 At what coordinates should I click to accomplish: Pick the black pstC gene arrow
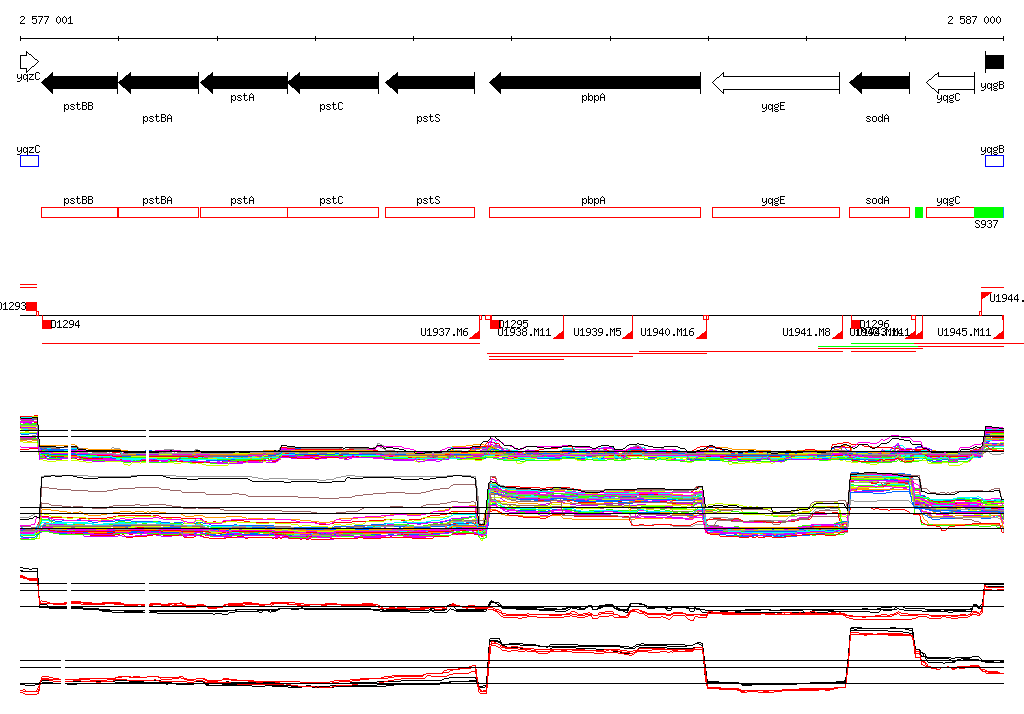(333, 83)
